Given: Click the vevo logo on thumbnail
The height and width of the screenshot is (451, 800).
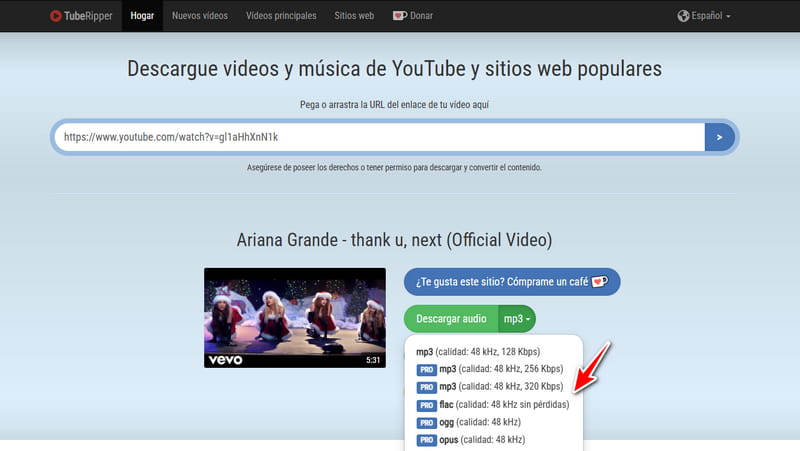Looking at the screenshot, I should [226, 360].
